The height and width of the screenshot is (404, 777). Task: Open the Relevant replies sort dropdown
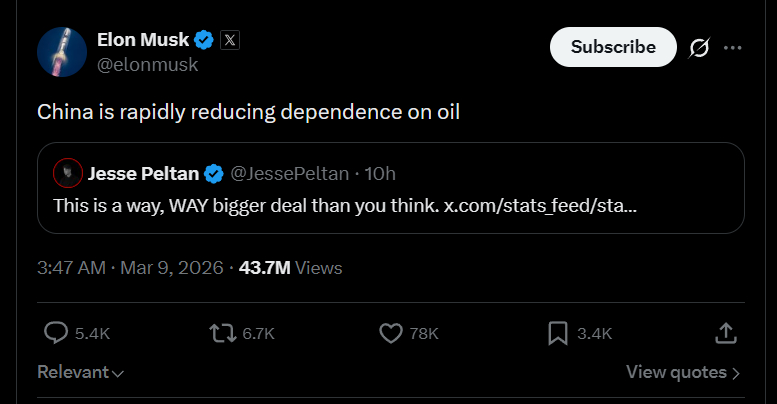pyautogui.click(x=80, y=372)
